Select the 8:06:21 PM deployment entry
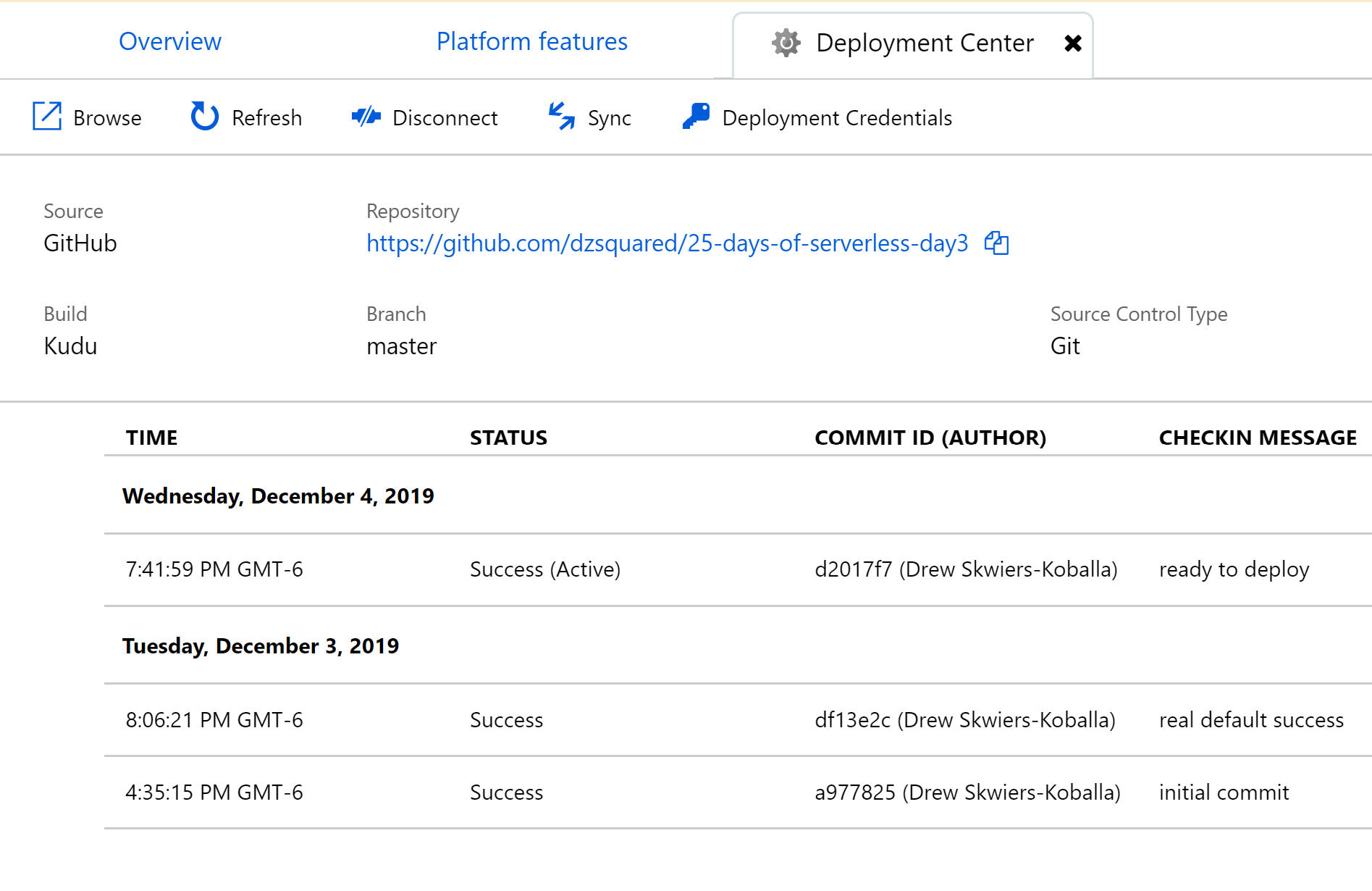The height and width of the screenshot is (891, 1372). coord(214,720)
